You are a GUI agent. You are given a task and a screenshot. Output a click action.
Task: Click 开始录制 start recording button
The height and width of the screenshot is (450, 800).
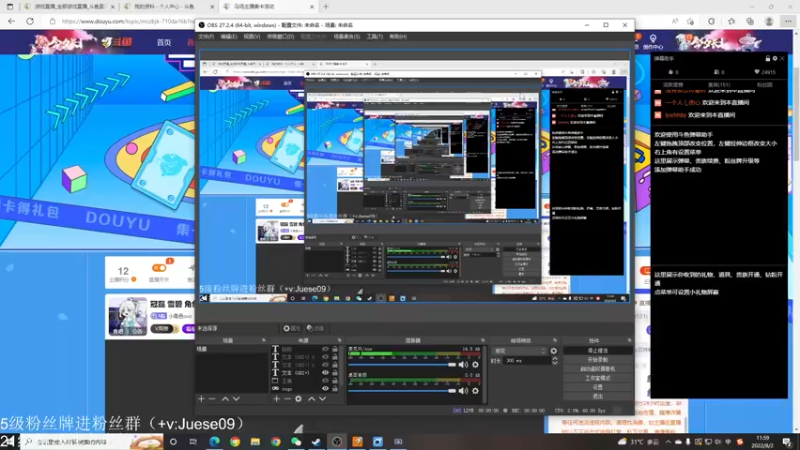[x=597, y=360]
